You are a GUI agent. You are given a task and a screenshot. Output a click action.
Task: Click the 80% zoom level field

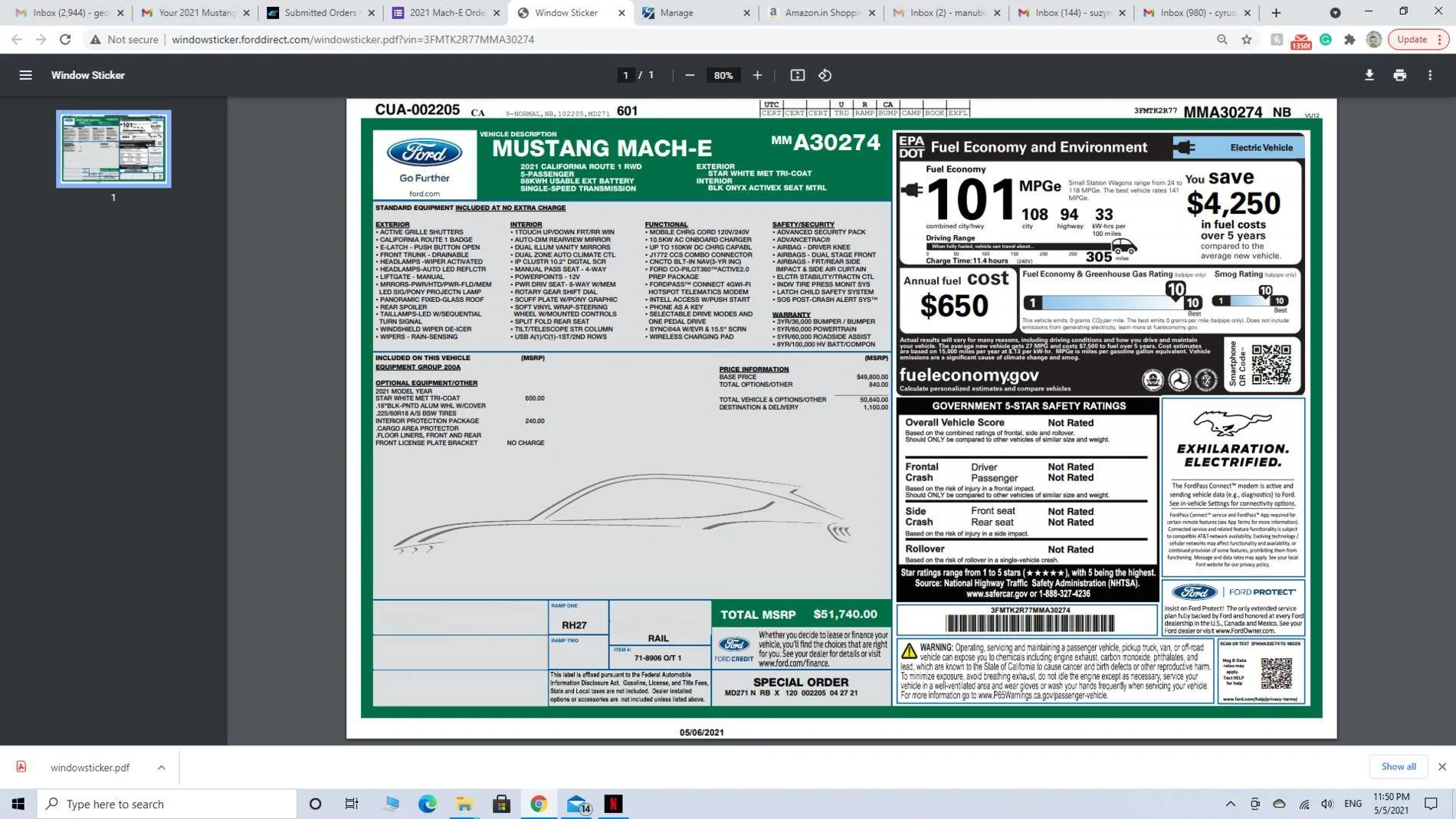pos(723,75)
